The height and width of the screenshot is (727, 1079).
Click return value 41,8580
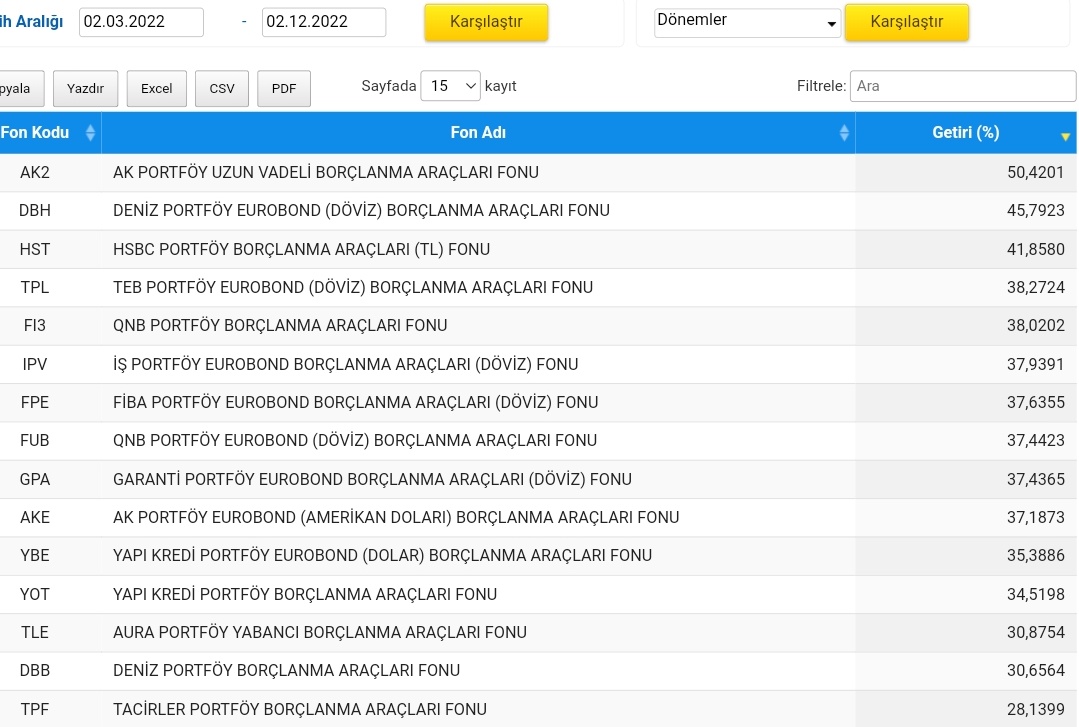point(1036,249)
